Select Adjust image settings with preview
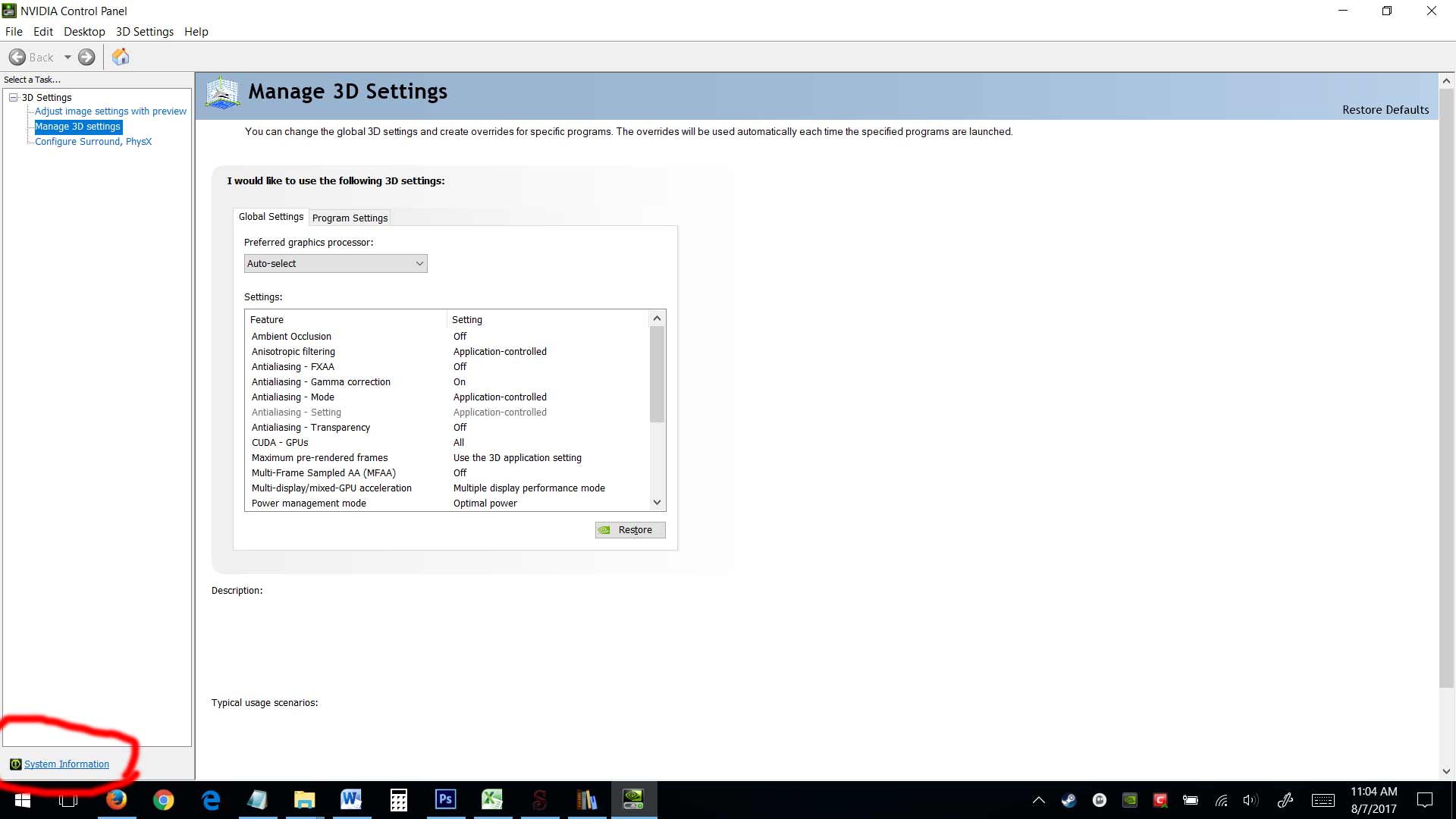 (111, 111)
